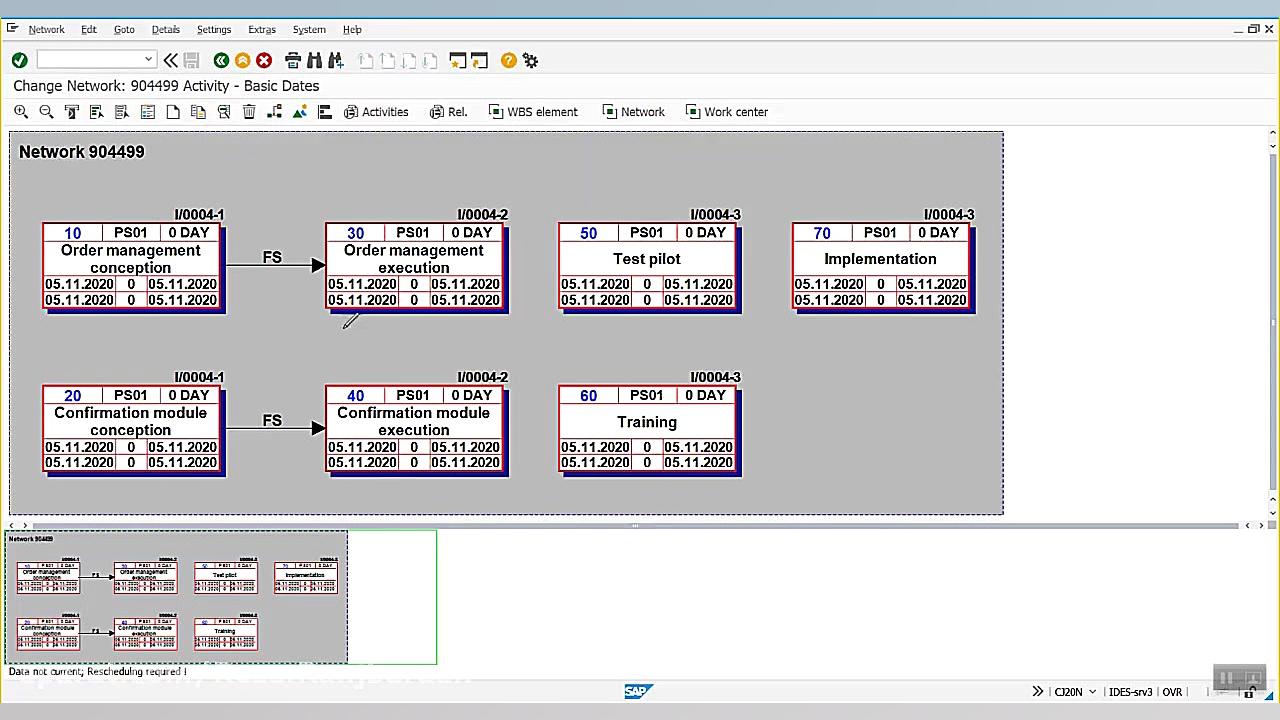Click WBS label I/0004-3 above Implementation
1280x720 pixels.
click(x=949, y=215)
